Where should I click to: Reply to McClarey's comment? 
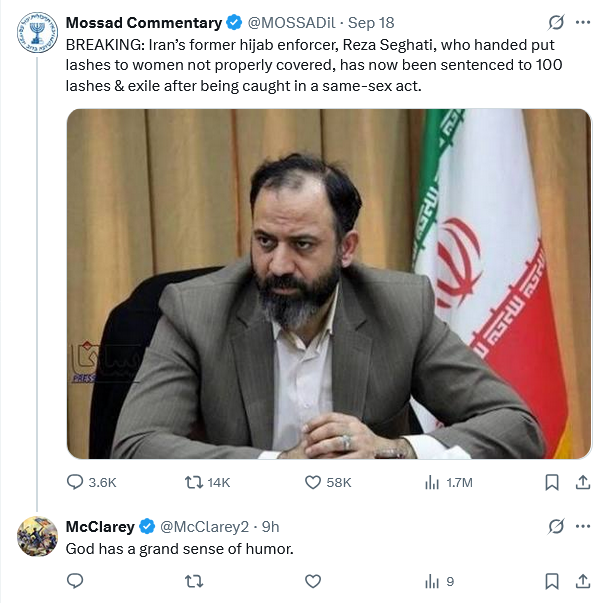(x=76, y=581)
